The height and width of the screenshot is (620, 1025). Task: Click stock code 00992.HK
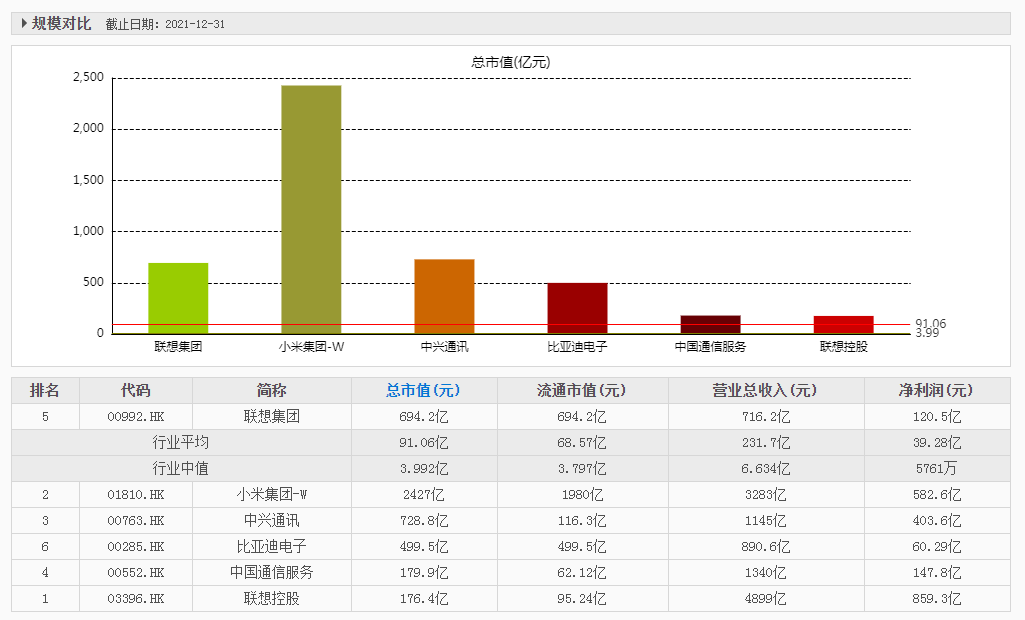136,417
